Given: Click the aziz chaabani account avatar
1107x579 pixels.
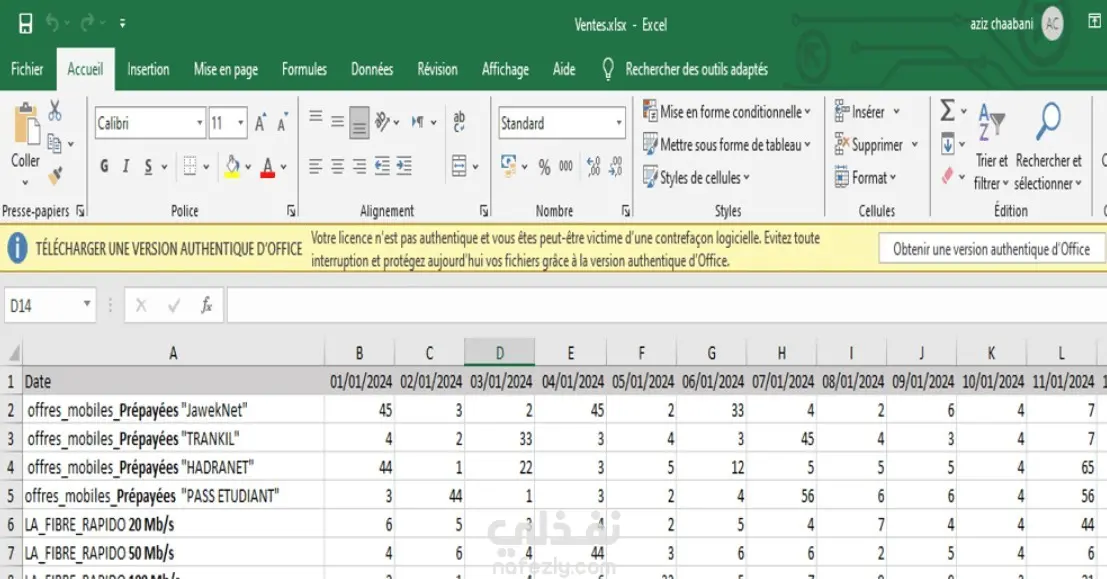Looking at the screenshot, I should pyautogui.click(x=1052, y=24).
